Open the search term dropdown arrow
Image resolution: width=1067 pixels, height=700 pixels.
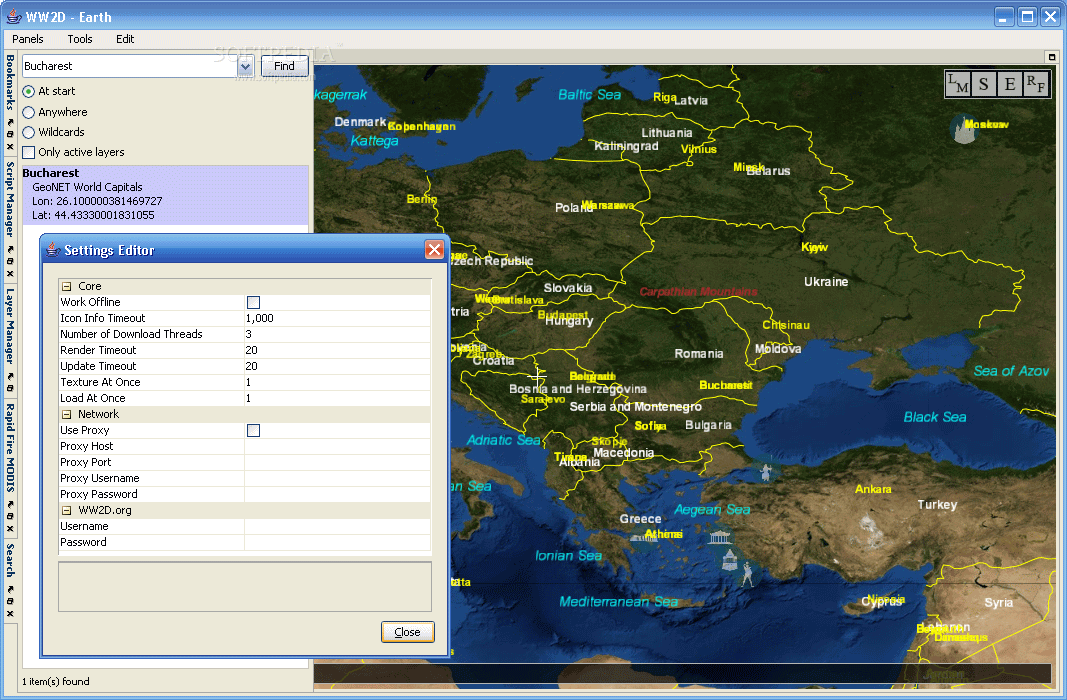[x=246, y=66]
